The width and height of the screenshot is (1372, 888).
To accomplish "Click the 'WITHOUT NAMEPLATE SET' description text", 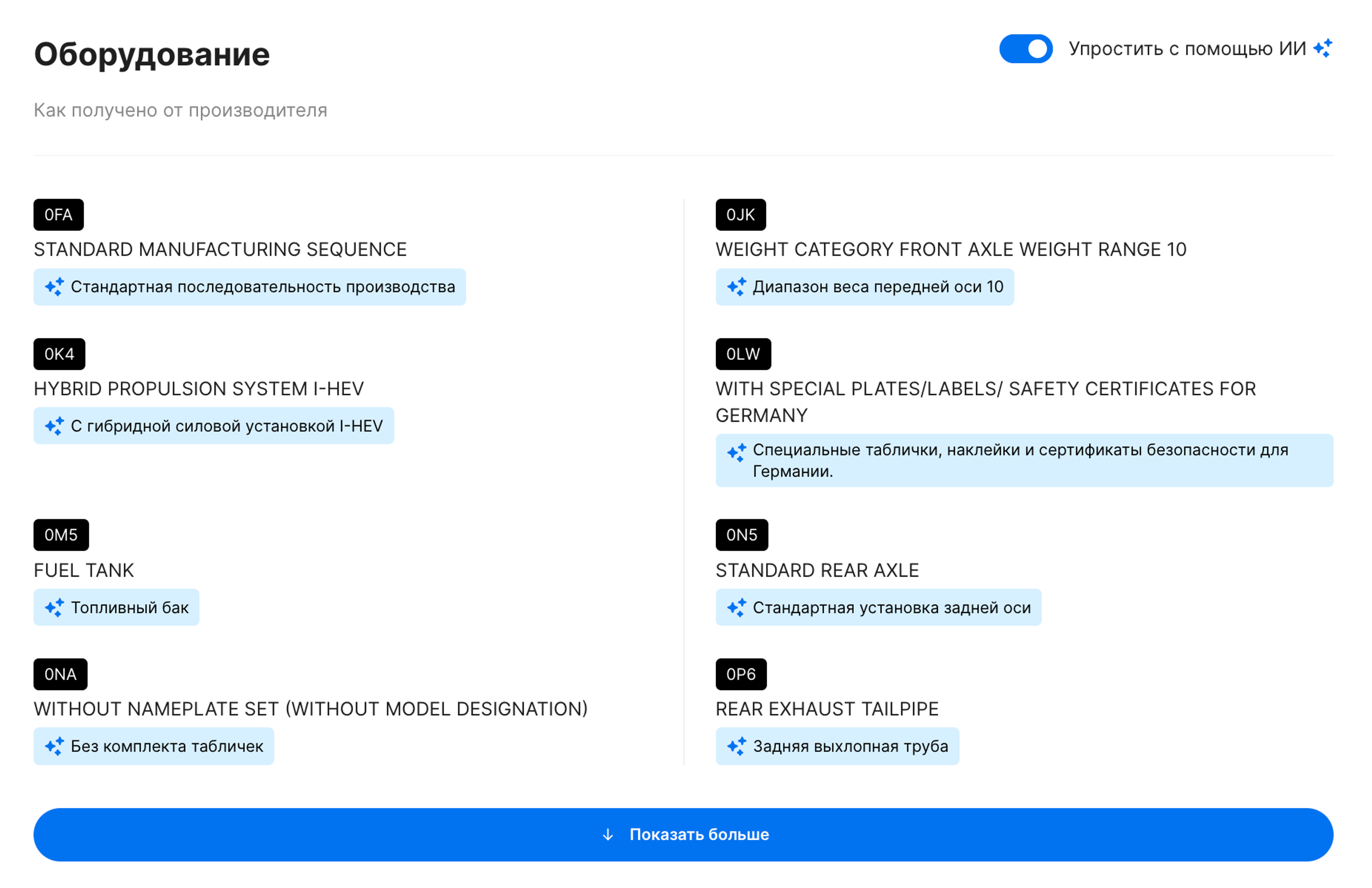I will click(310, 709).
